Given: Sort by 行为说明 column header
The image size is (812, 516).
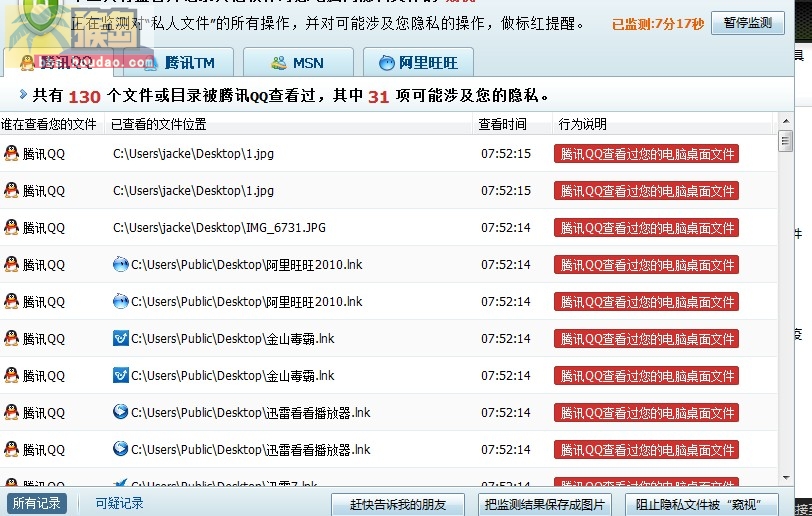Looking at the screenshot, I should click(662, 124).
